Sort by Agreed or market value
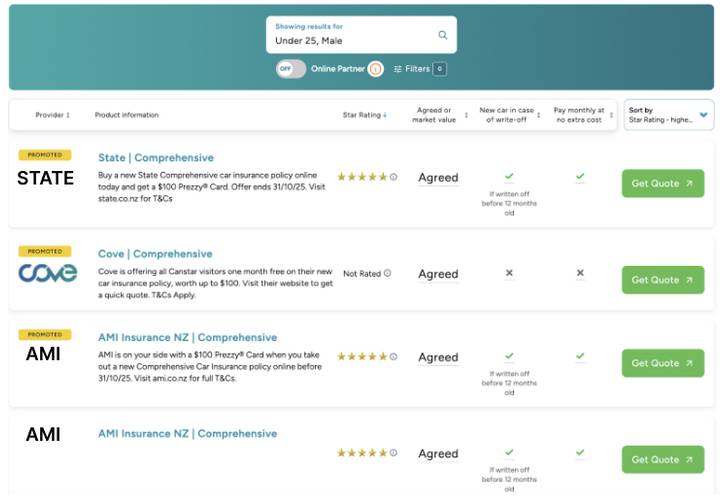720x503 pixels. click(x=467, y=115)
